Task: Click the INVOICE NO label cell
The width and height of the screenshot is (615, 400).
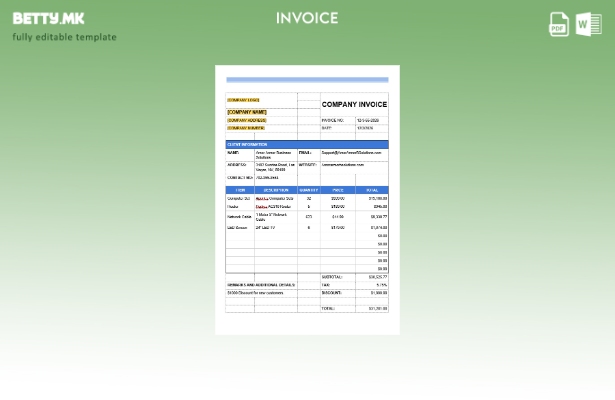Action: point(332,120)
